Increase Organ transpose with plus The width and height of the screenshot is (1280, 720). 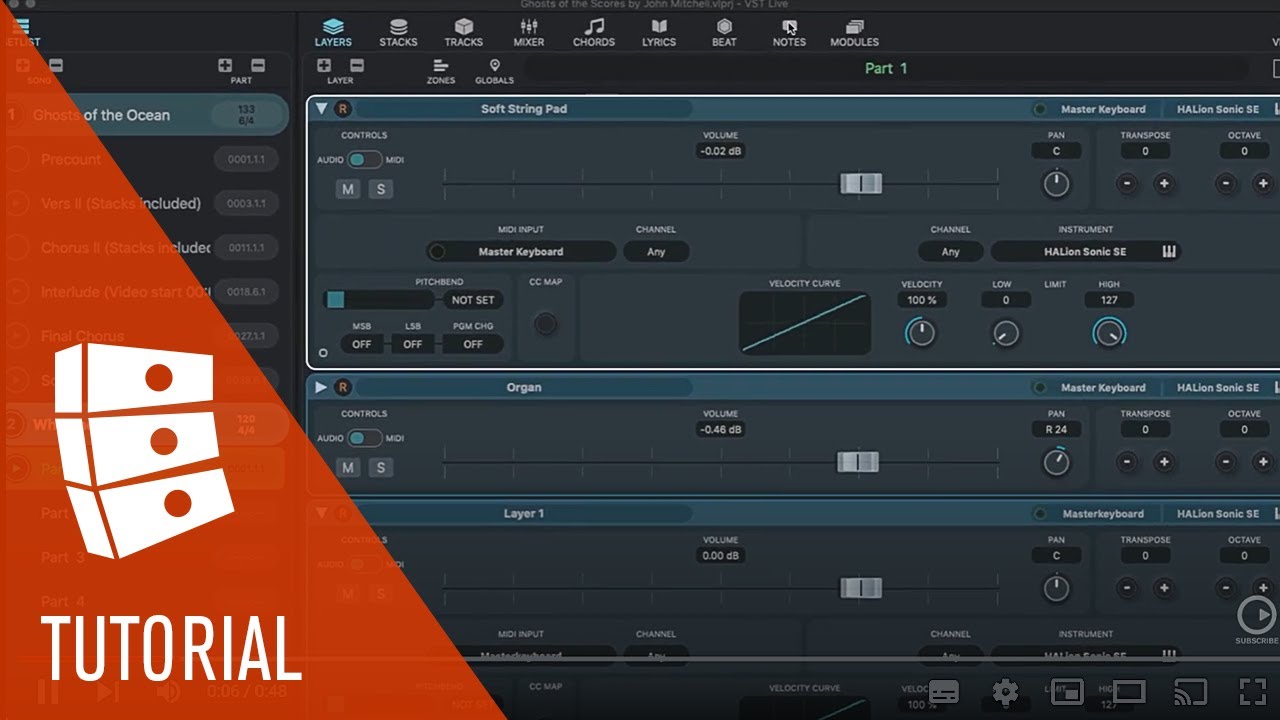1163,461
